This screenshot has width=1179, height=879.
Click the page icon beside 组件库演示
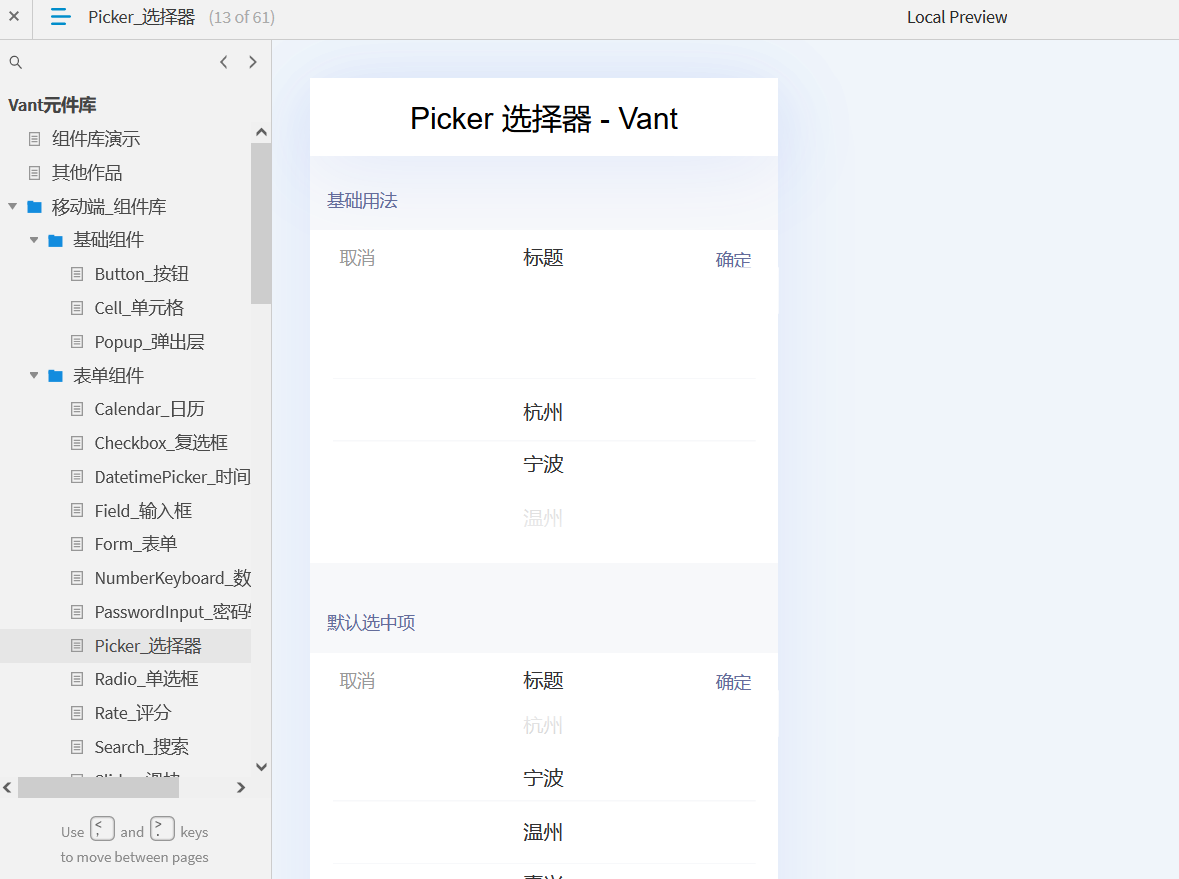pyautogui.click(x=35, y=139)
